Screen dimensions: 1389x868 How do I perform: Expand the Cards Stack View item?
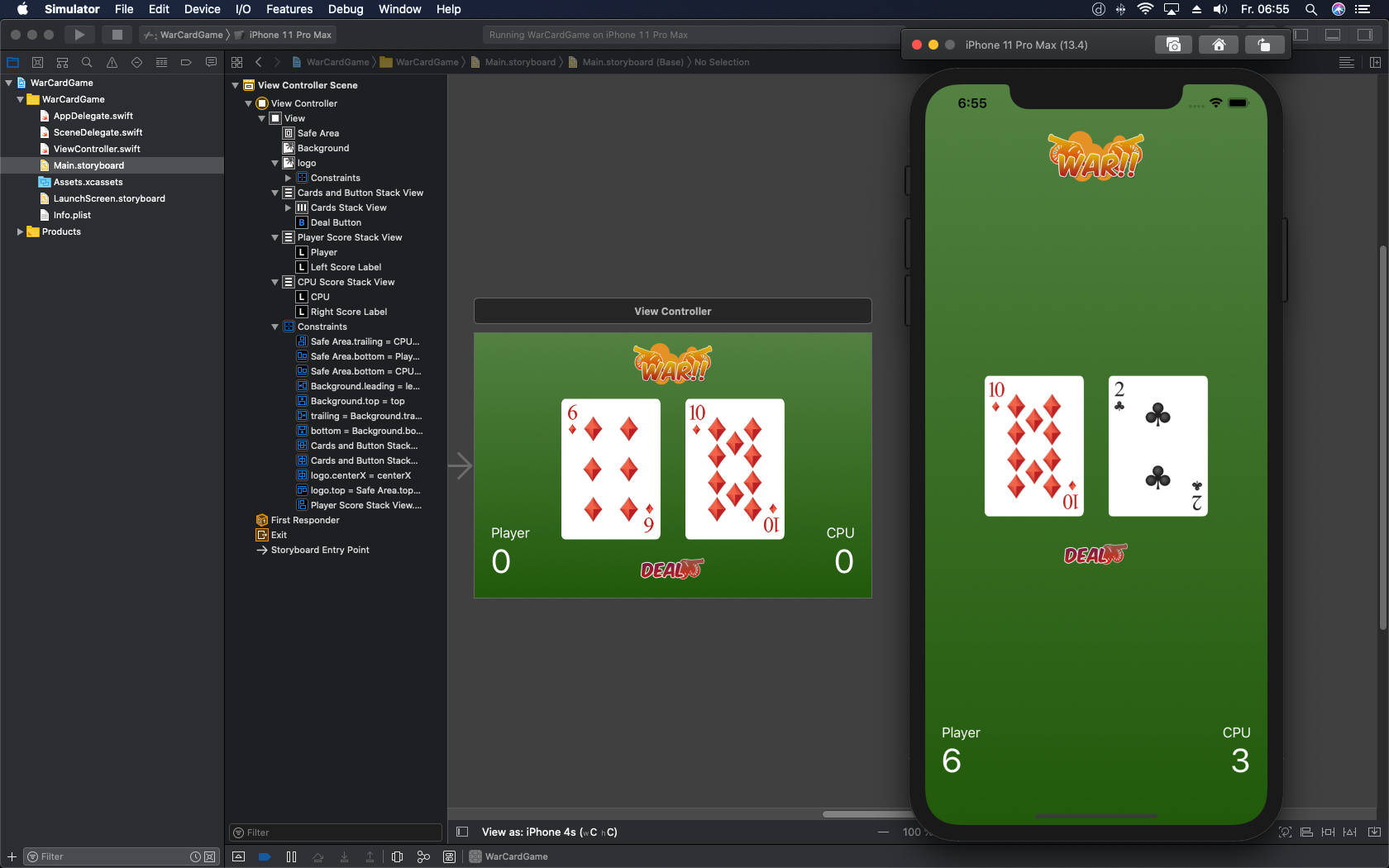(288, 207)
